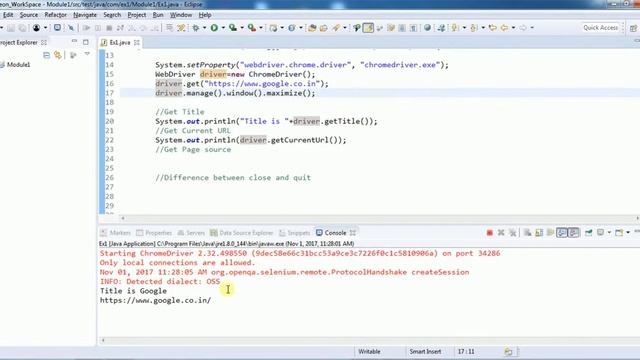Open the Project menu
The image size is (640, 360).
pos(137,15)
